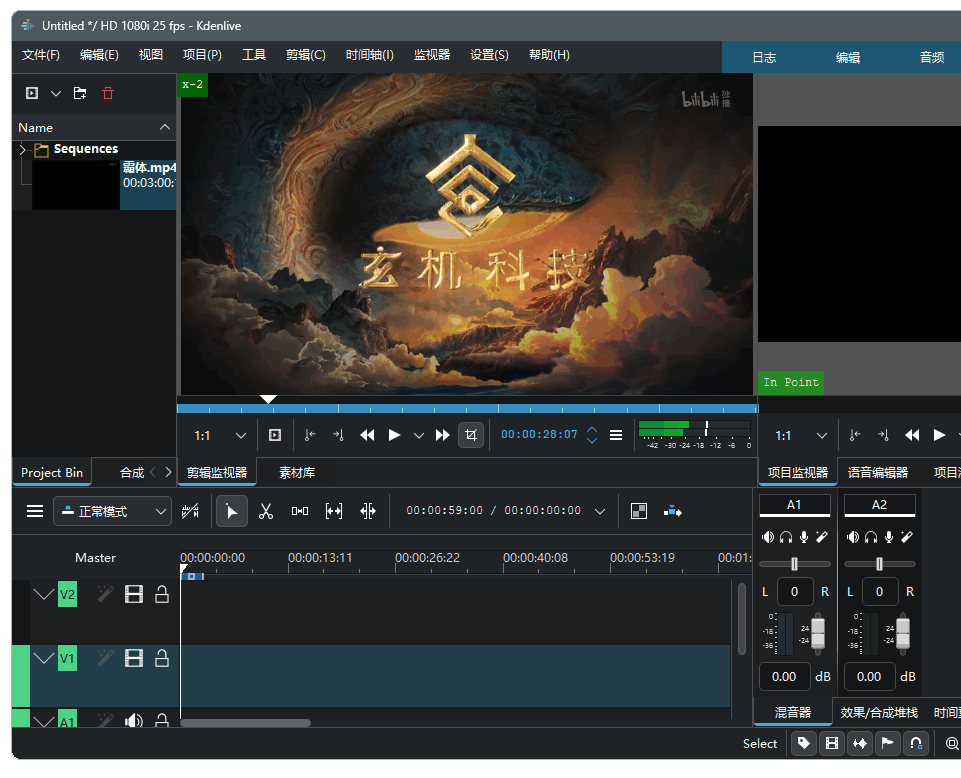This screenshot has width=961, height=778.
Task: Toggle the crop zone icon in monitor
Action: 471,435
